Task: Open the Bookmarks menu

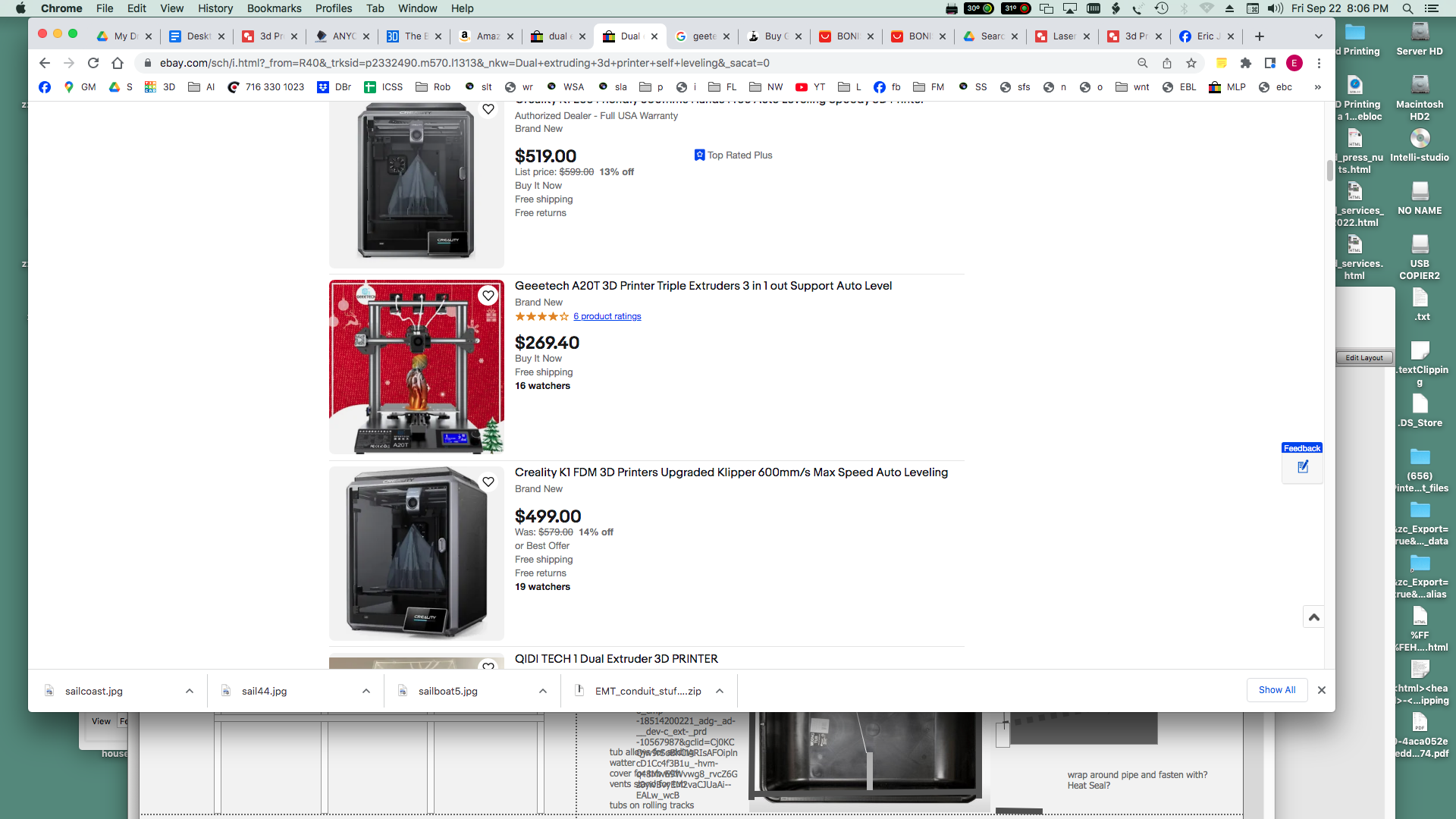Action: [x=274, y=8]
